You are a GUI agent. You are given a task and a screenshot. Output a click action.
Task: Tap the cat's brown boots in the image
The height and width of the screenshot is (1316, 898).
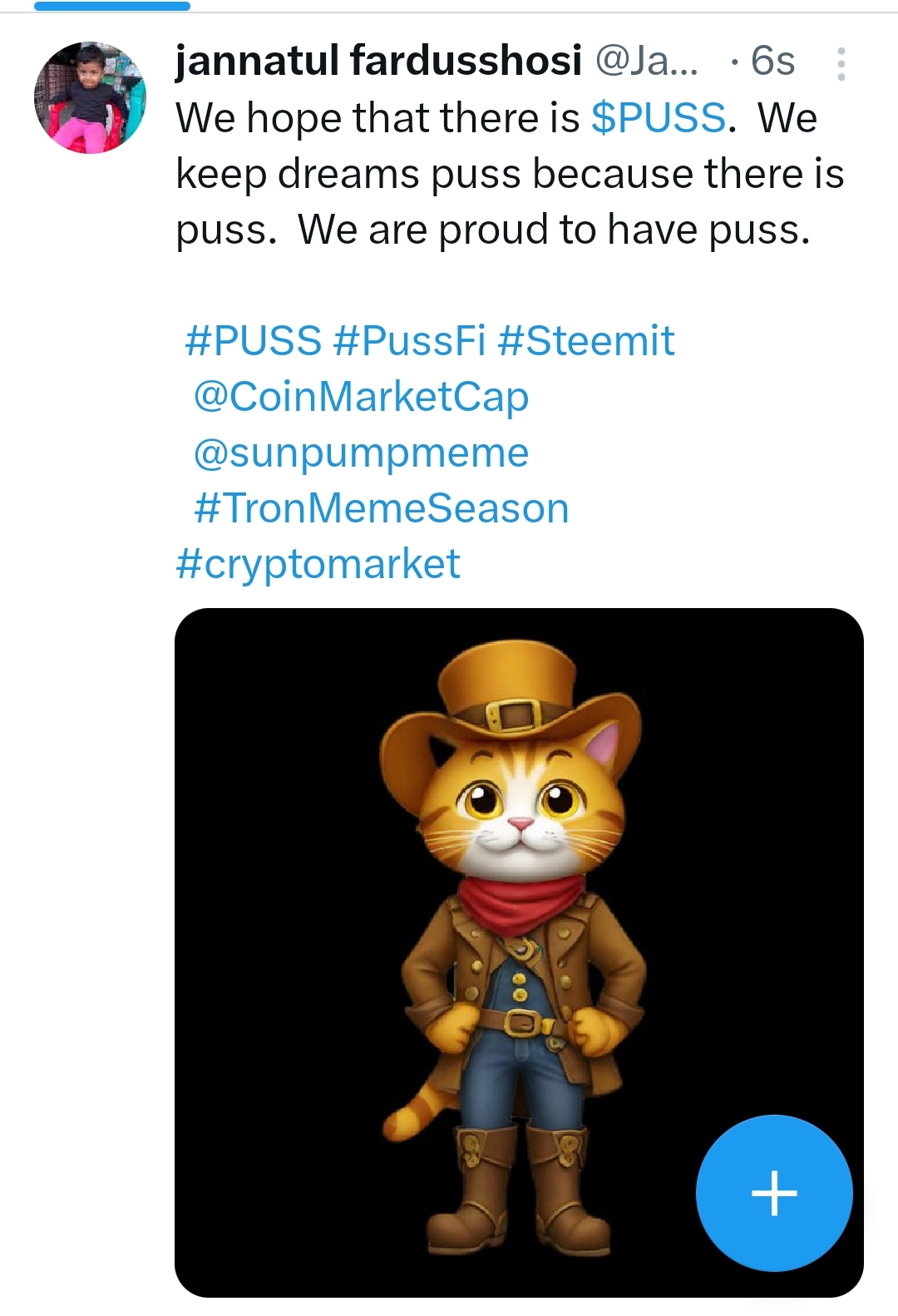[x=518, y=1190]
